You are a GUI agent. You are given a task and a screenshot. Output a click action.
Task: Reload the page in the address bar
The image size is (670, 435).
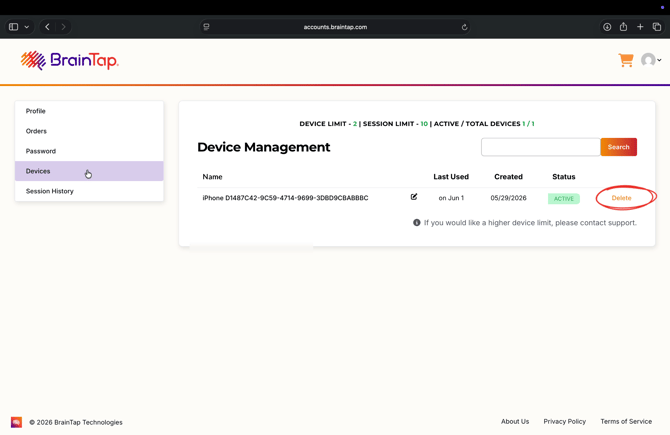coord(464,27)
